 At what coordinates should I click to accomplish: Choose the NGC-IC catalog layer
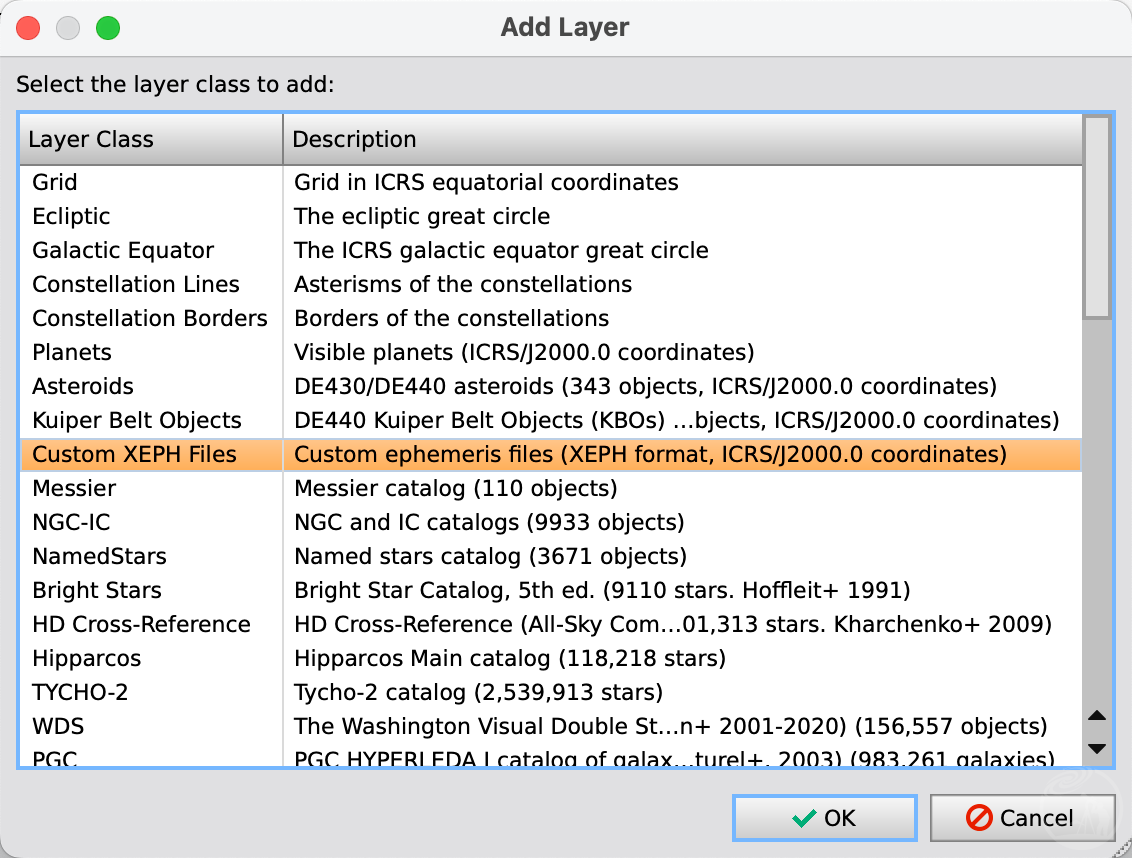(x=71, y=522)
